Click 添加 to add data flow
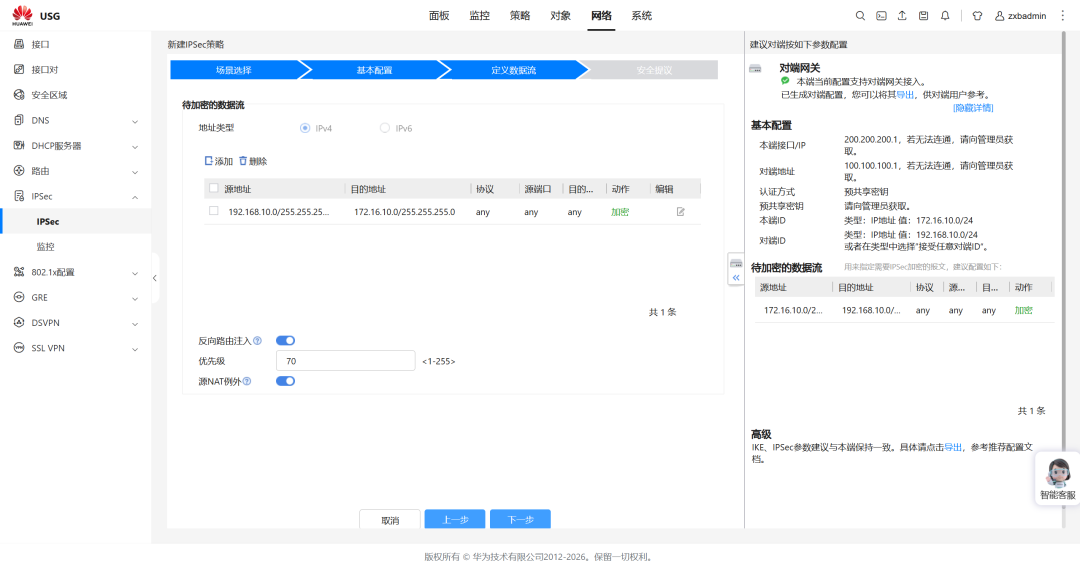1080x568 pixels. point(218,161)
